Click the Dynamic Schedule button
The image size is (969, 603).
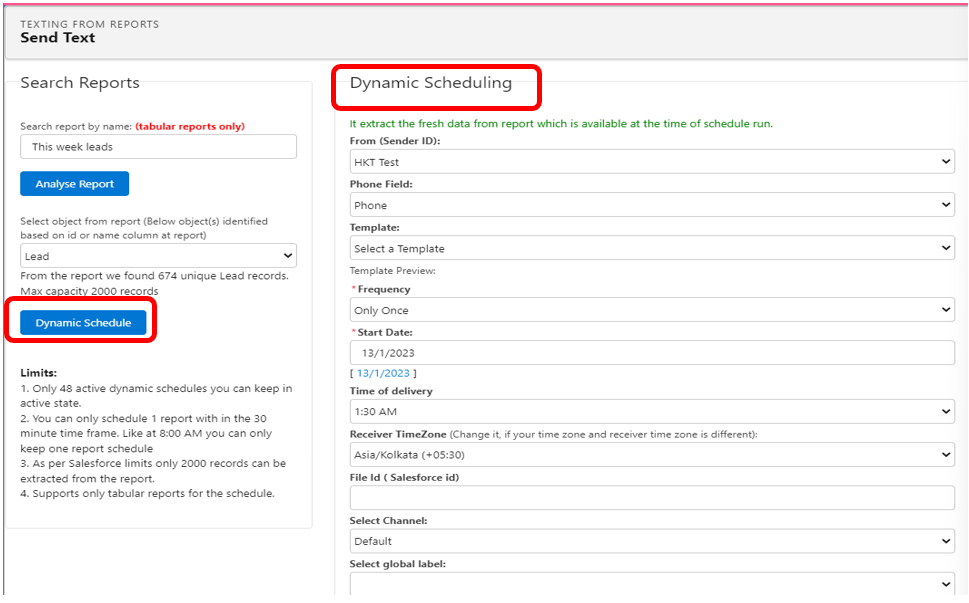(83, 323)
